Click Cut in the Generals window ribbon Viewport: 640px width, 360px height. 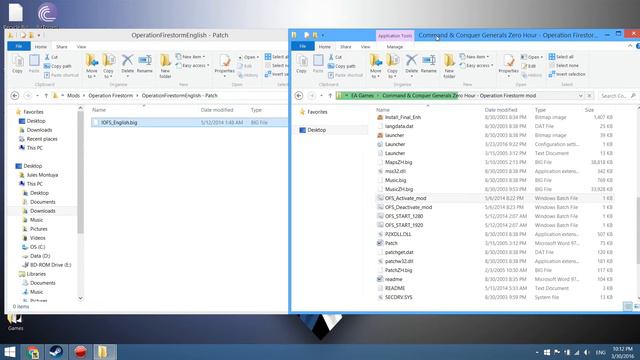click(x=336, y=57)
